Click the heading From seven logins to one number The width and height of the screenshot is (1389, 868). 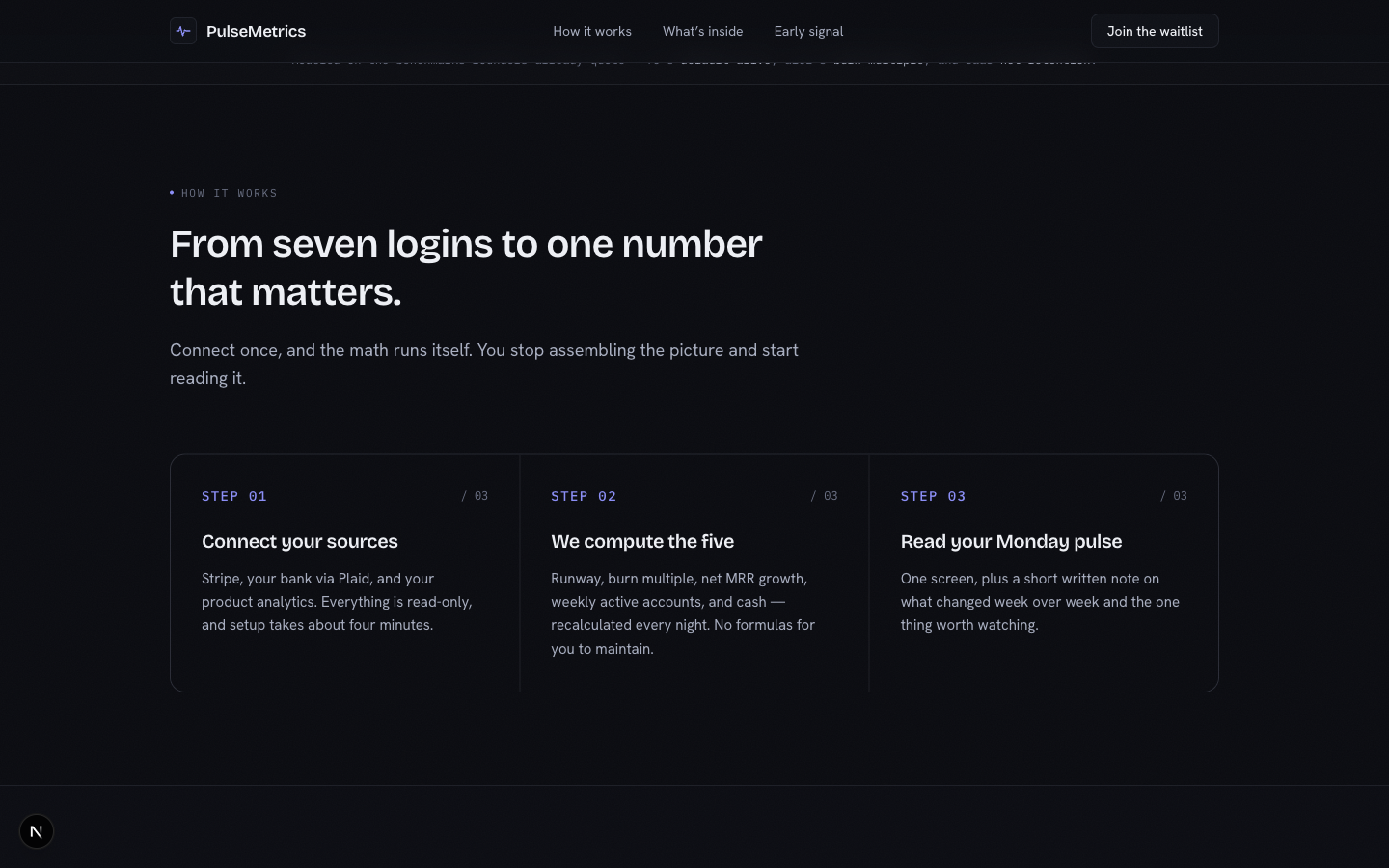(466, 267)
